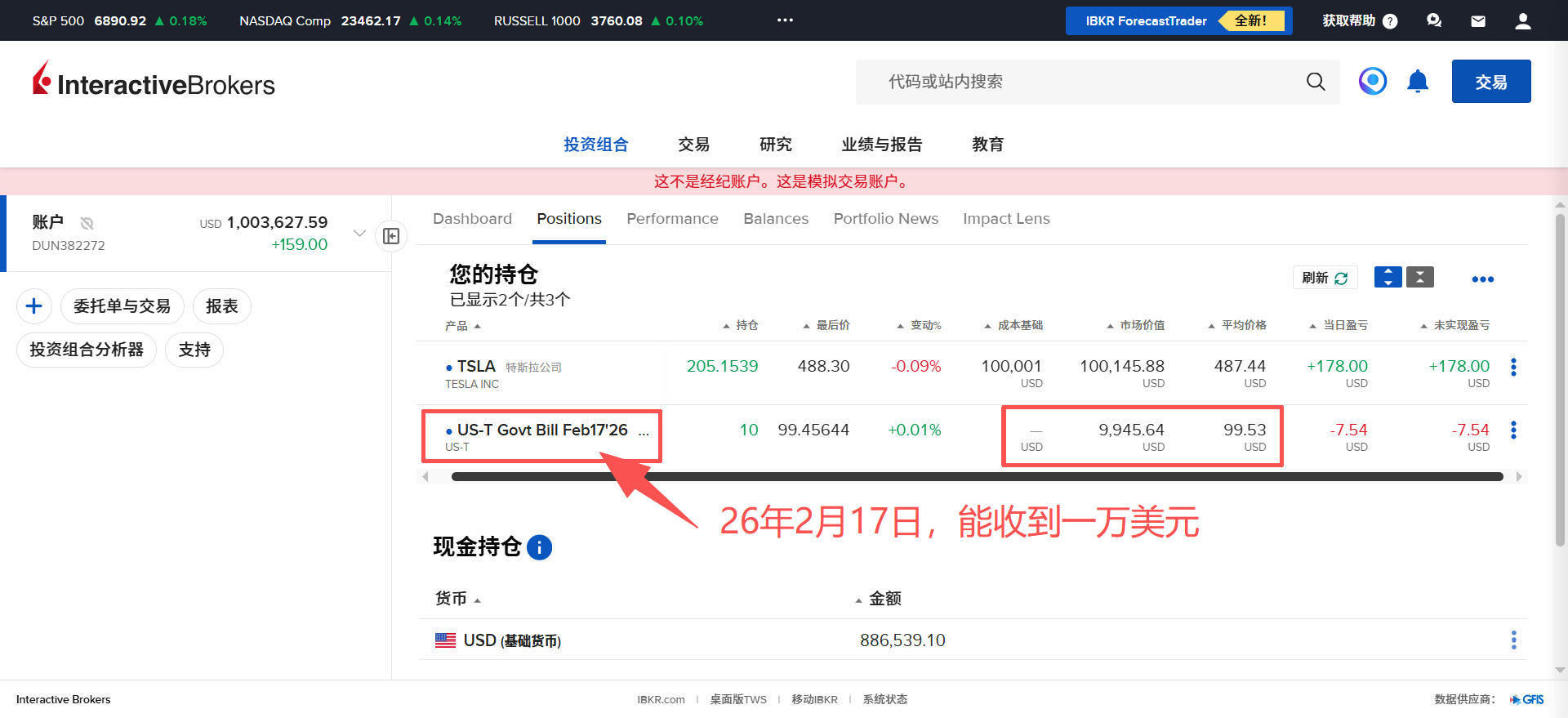The height and width of the screenshot is (718, 1568).
Task: Switch to the Performance tab
Action: 672,219
